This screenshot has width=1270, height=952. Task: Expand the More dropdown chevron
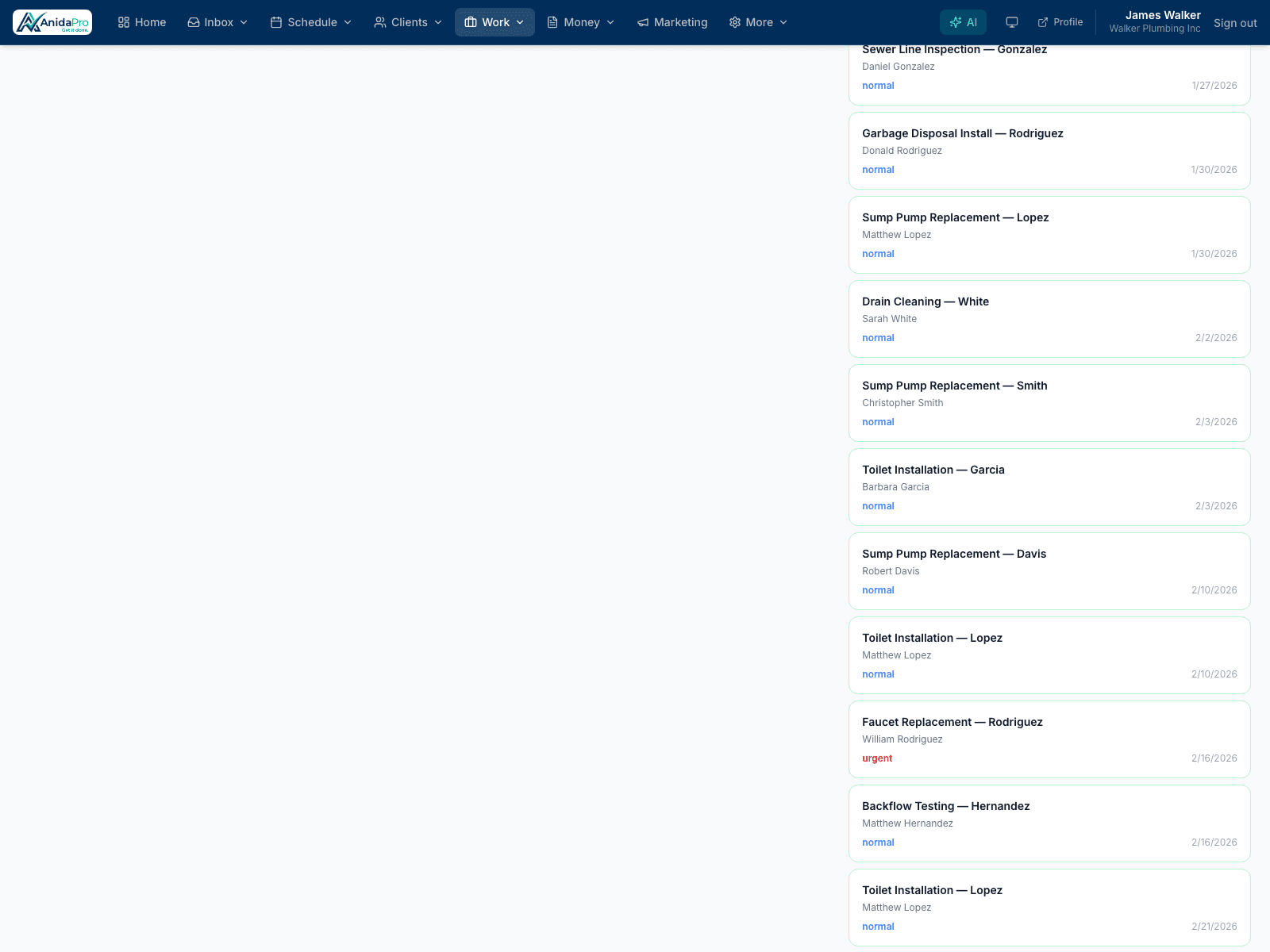click(783, 22)
